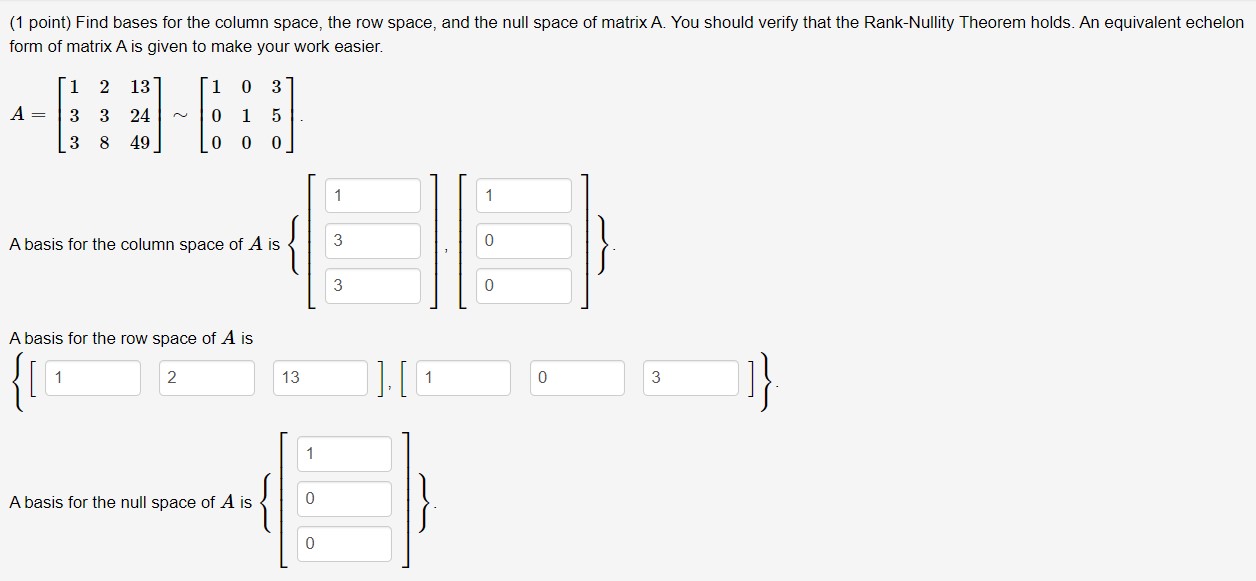Click the 'A basis for the null space' label
The image size is (1256, 581).
click(130, 502)
